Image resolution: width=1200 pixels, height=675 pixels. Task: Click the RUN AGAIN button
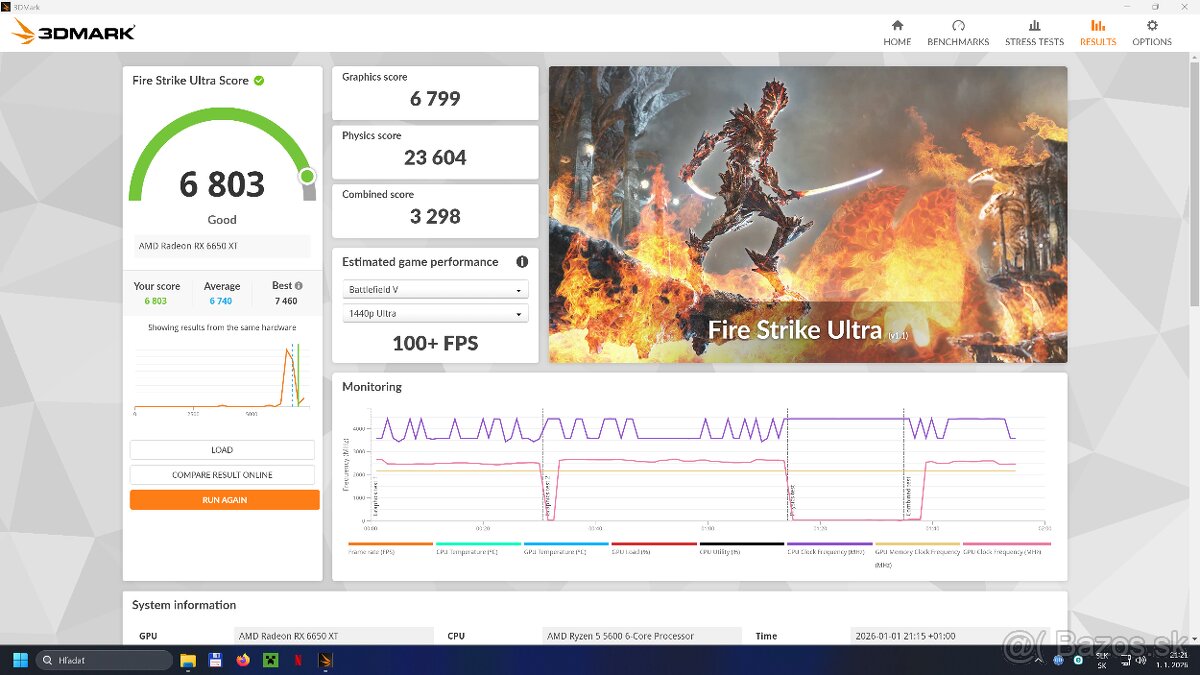222,499
